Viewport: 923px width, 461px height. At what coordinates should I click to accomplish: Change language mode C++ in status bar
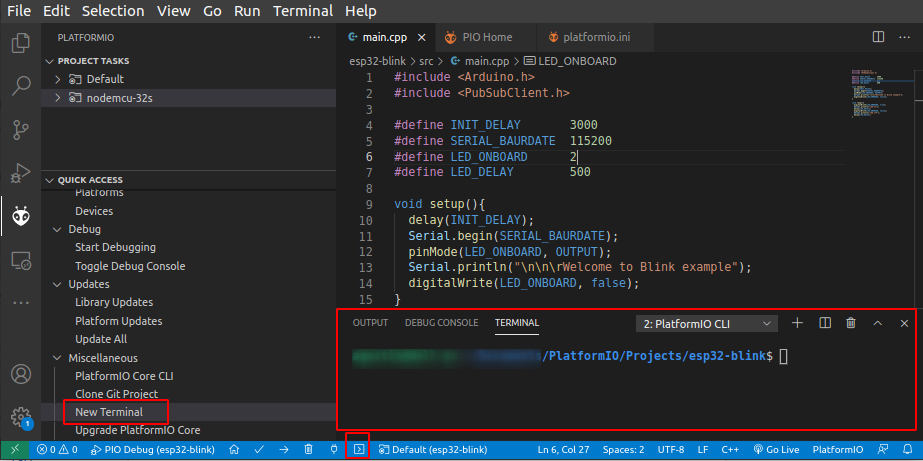[x=730, y=449]
